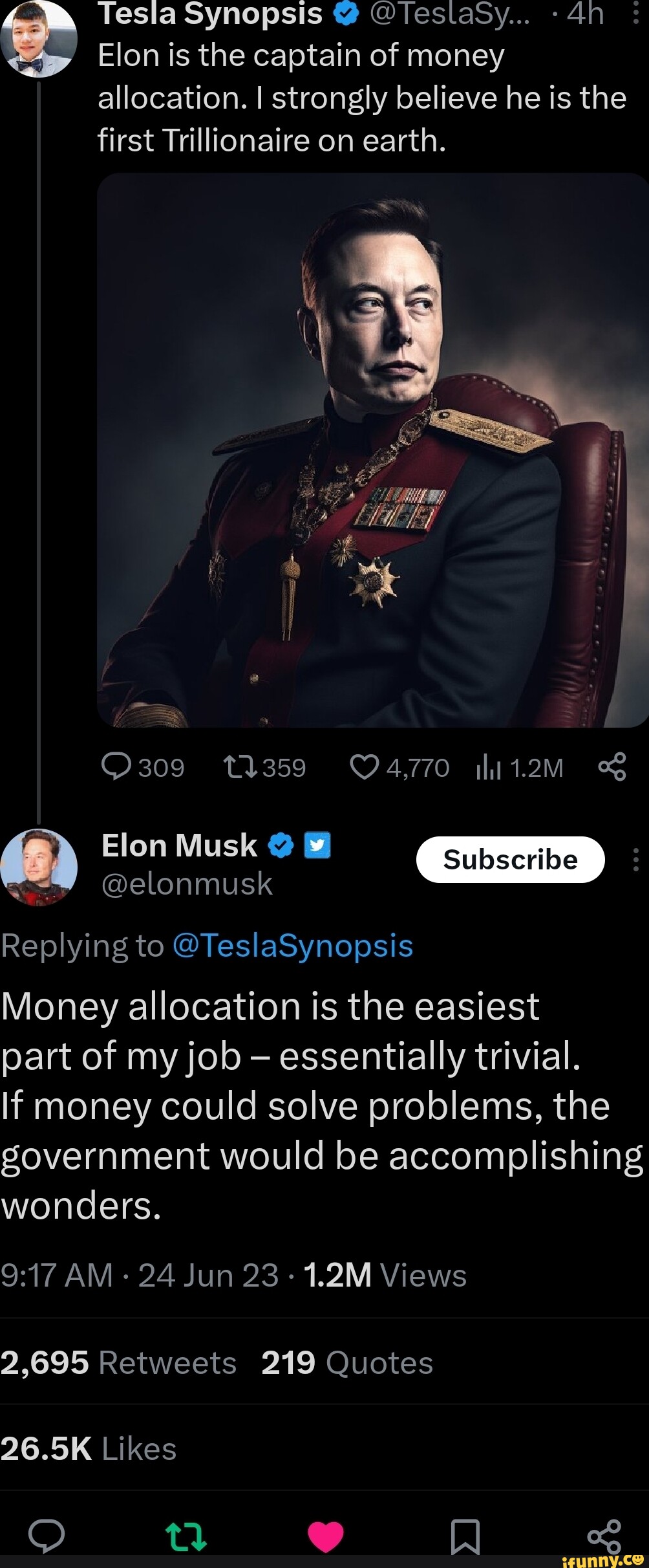View the 2,695 Retweets list
Image resolution: width=649 pixels, height=1568 pixels.
(118, 1363)
